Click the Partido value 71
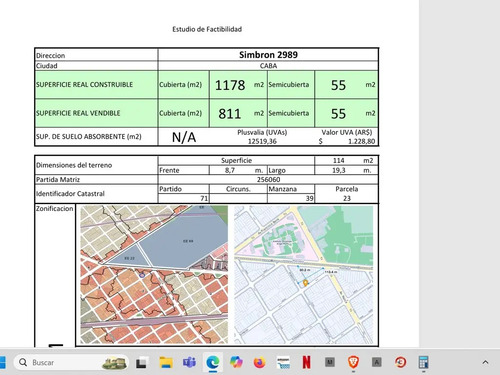The image size is (500, 375). coord(204,198)
